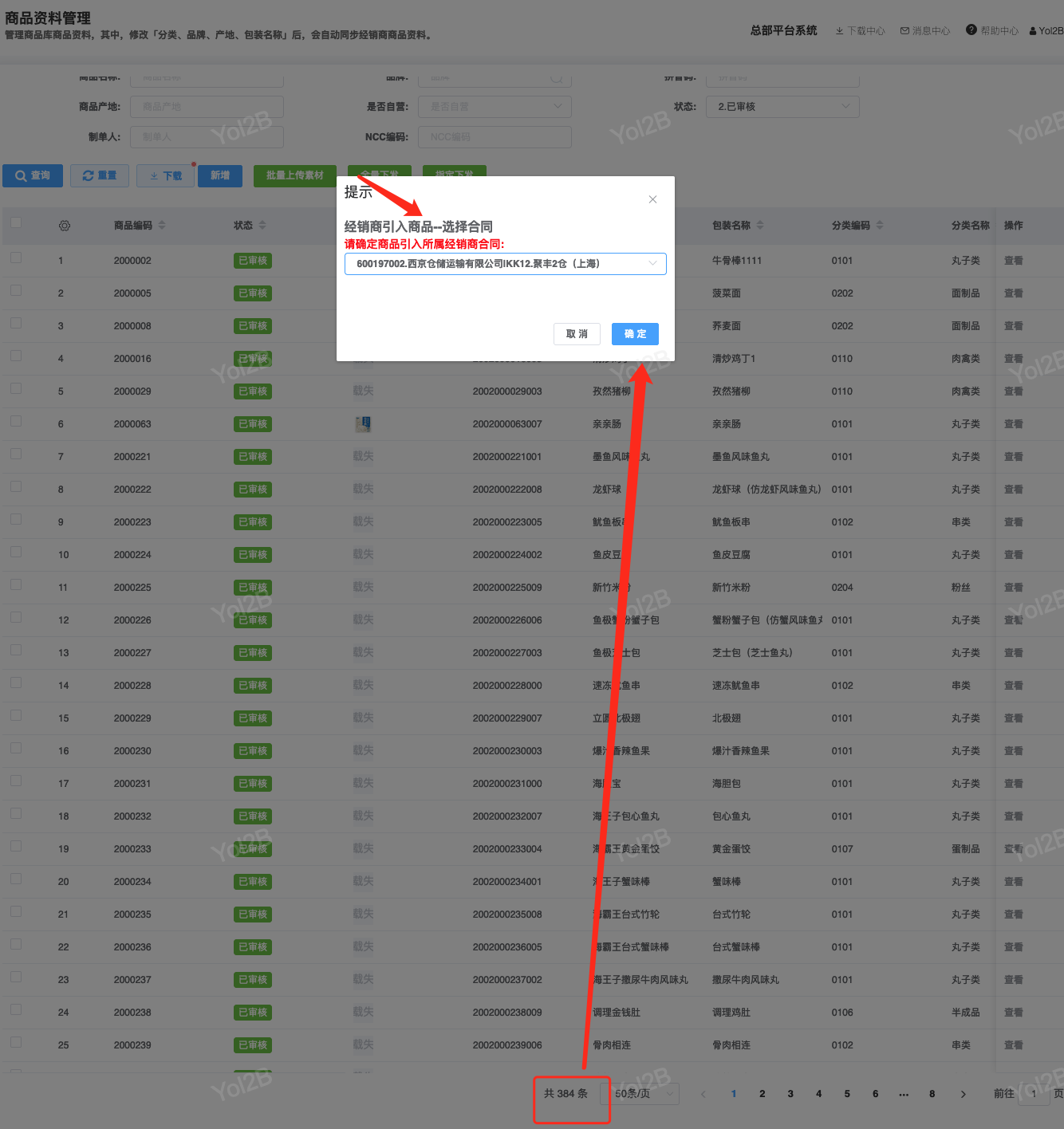The width and height of the screenshot is (1064, 1129).
Task: Click the broken image for product 2000029
Action: pyautogui.click(x=363, y=391)
